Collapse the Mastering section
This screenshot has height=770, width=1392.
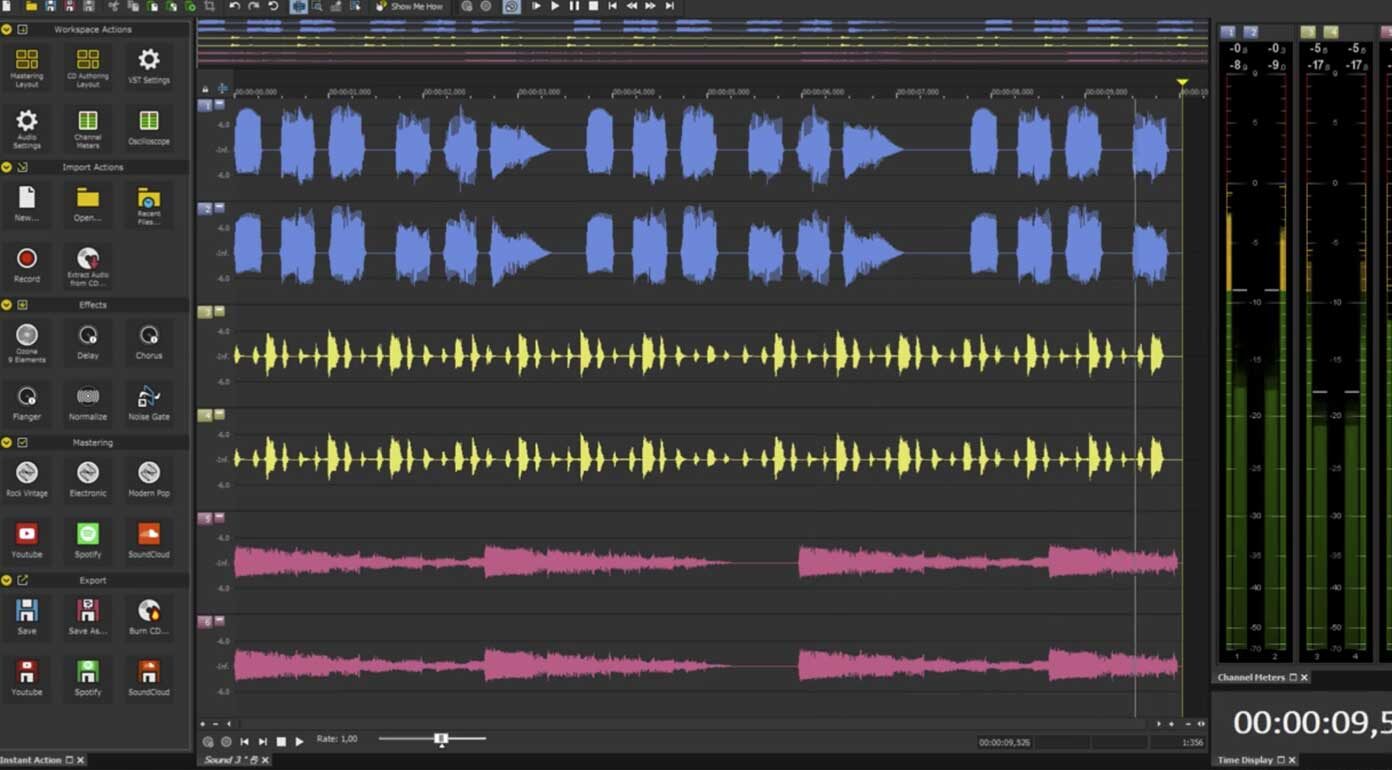click(x=8, y=442)
